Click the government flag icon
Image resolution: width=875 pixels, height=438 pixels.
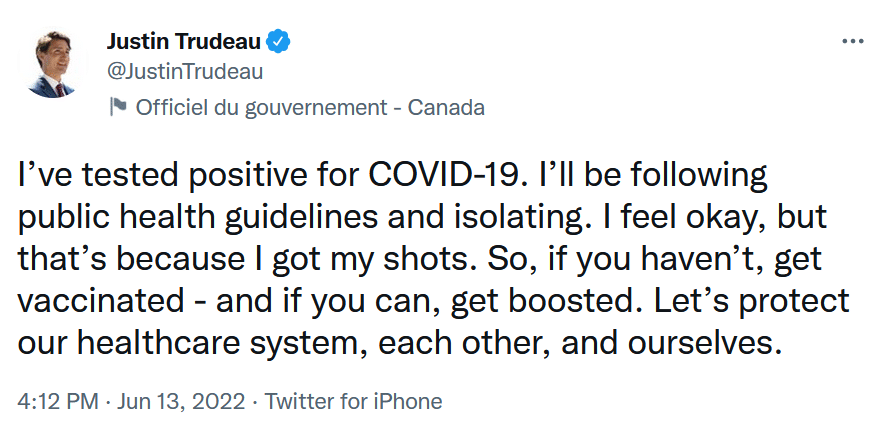pos(117,107)
